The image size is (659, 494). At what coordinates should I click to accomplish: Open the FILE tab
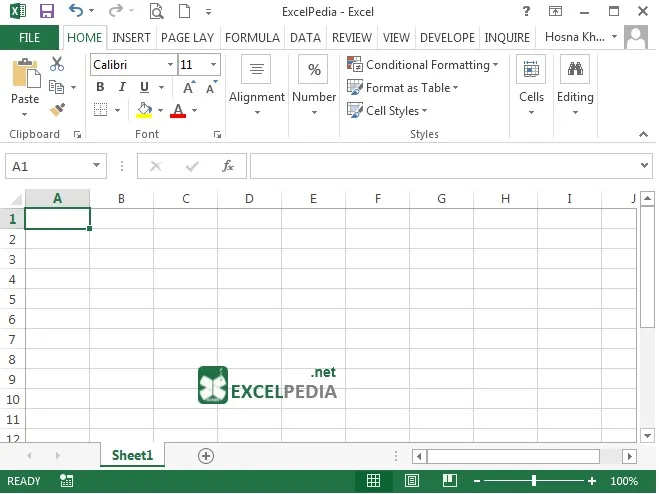pos(29,37)
